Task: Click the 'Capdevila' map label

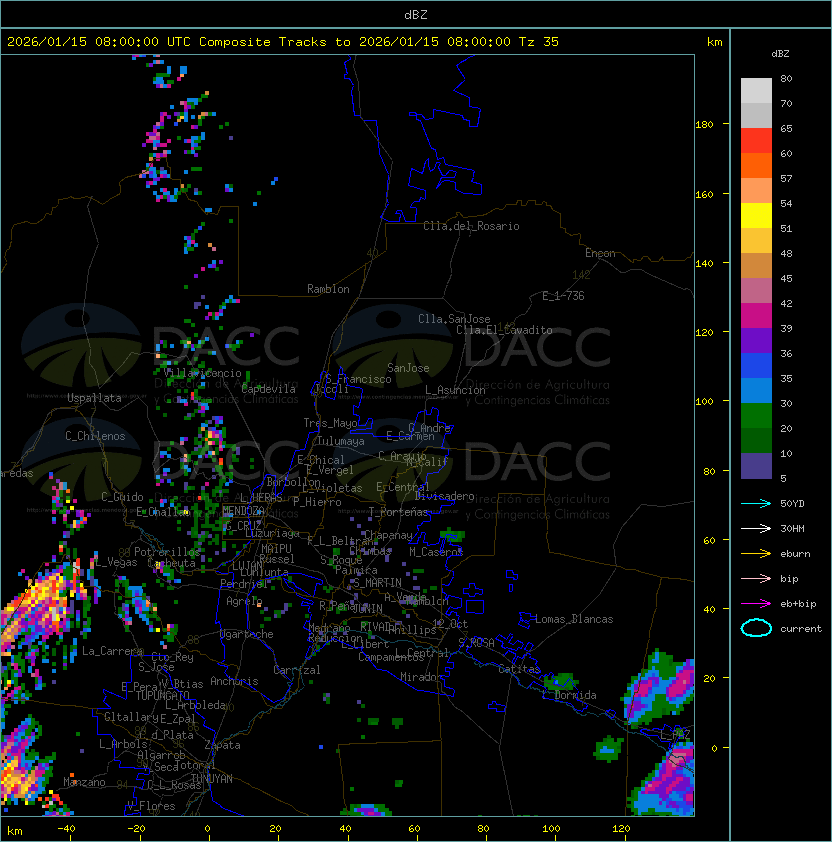Action: point(269,389)
